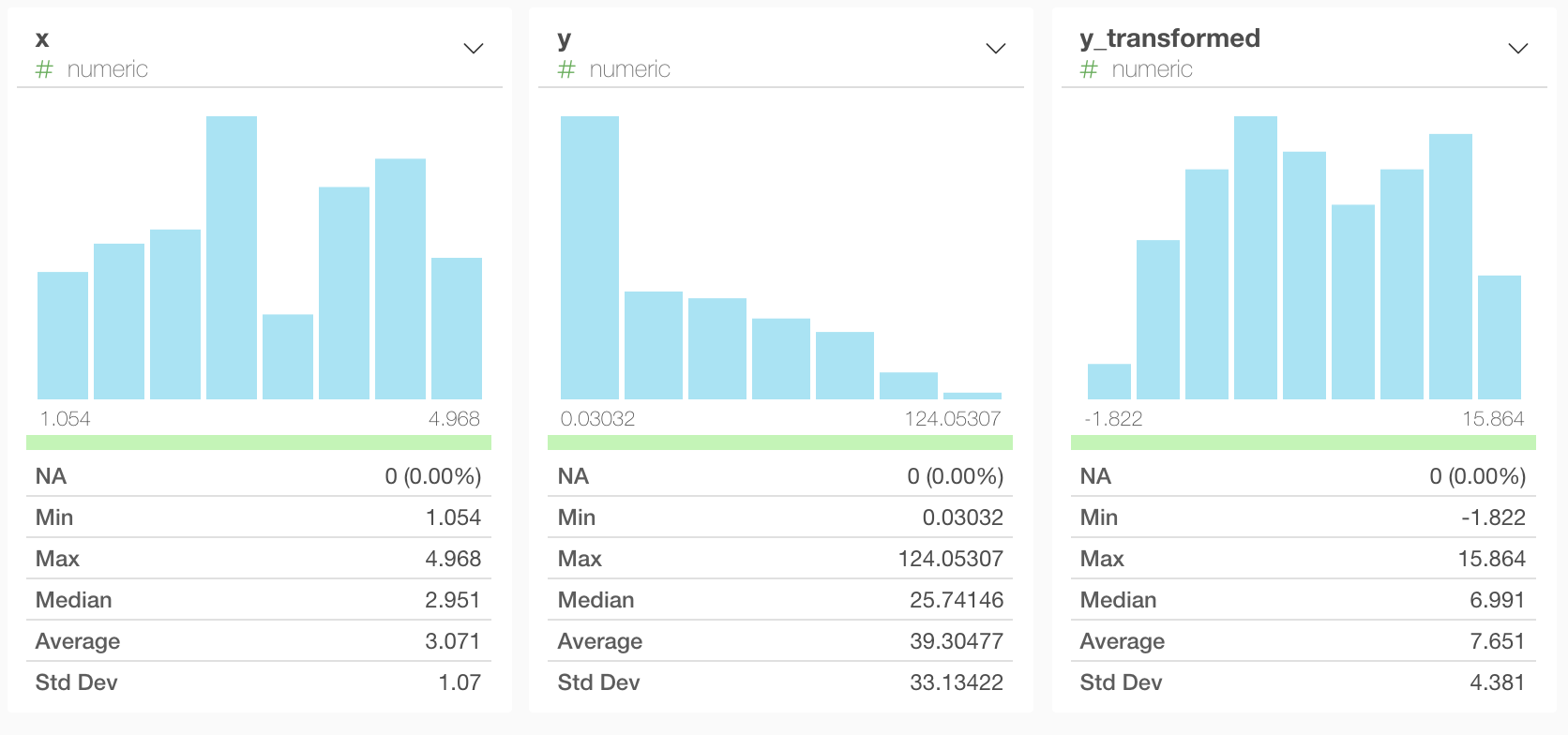
Task: Click the hash type icon under x
Action: tap(44, 69)
